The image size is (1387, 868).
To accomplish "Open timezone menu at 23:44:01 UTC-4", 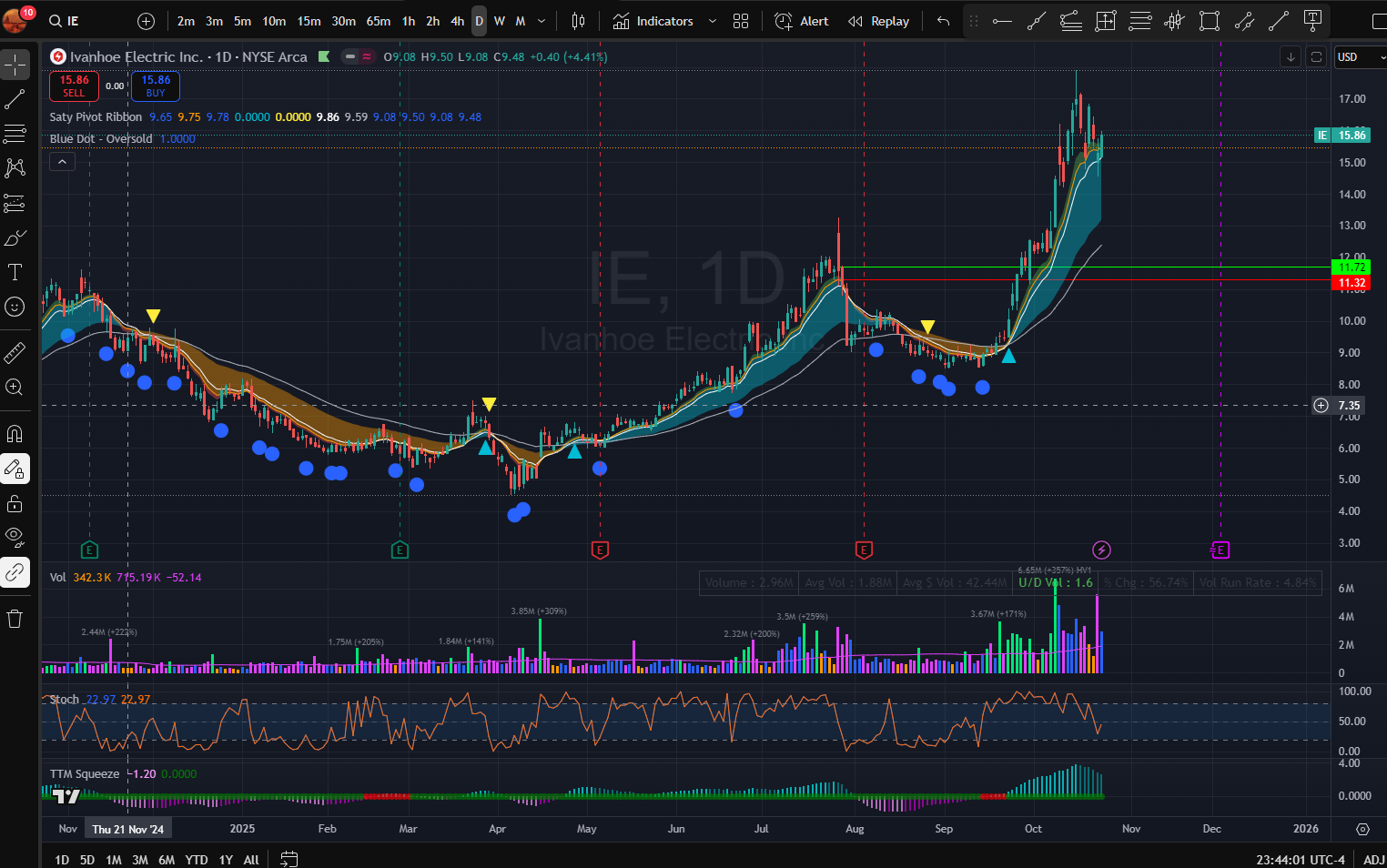I will [1301, 859].
